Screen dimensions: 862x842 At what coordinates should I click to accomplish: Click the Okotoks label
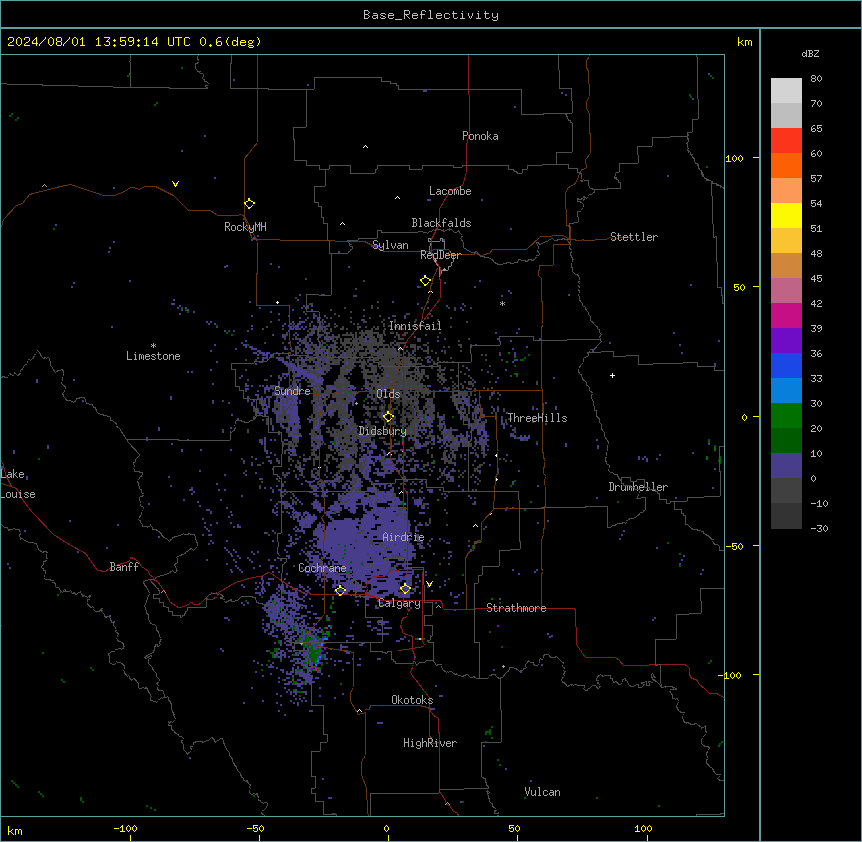click(412, 700)
